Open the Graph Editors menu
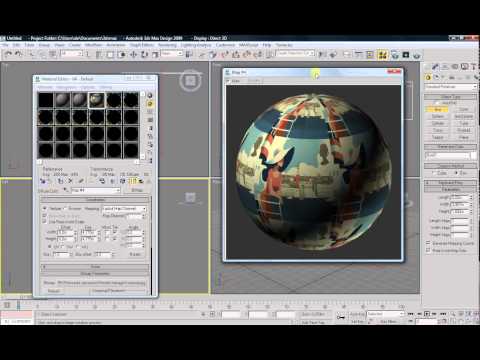480x360 pixels. pos(142,45)
